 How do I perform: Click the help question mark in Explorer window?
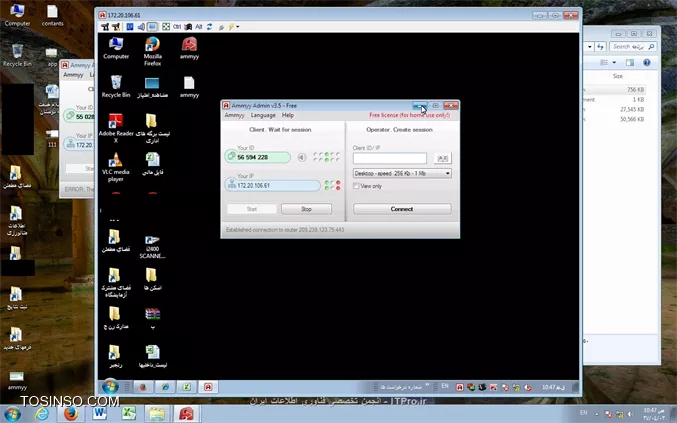point(647,63)
